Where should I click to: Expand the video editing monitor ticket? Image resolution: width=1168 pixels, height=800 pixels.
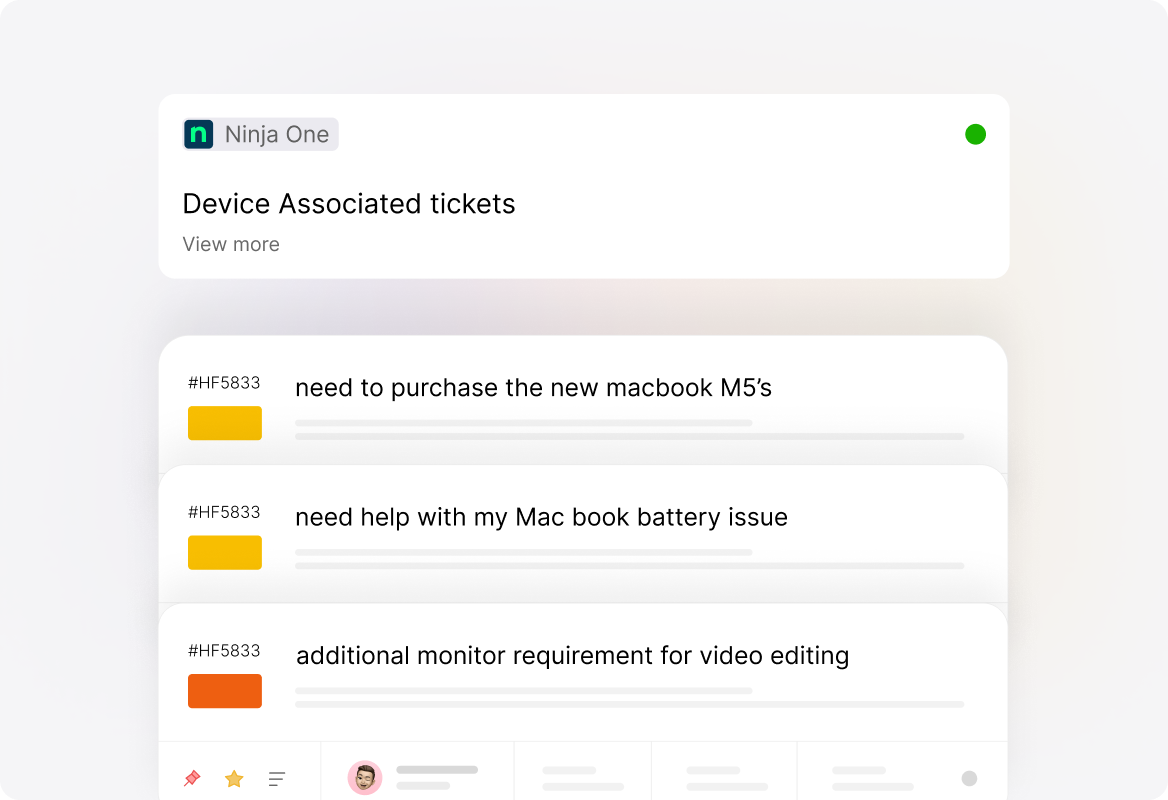point(572,656)
